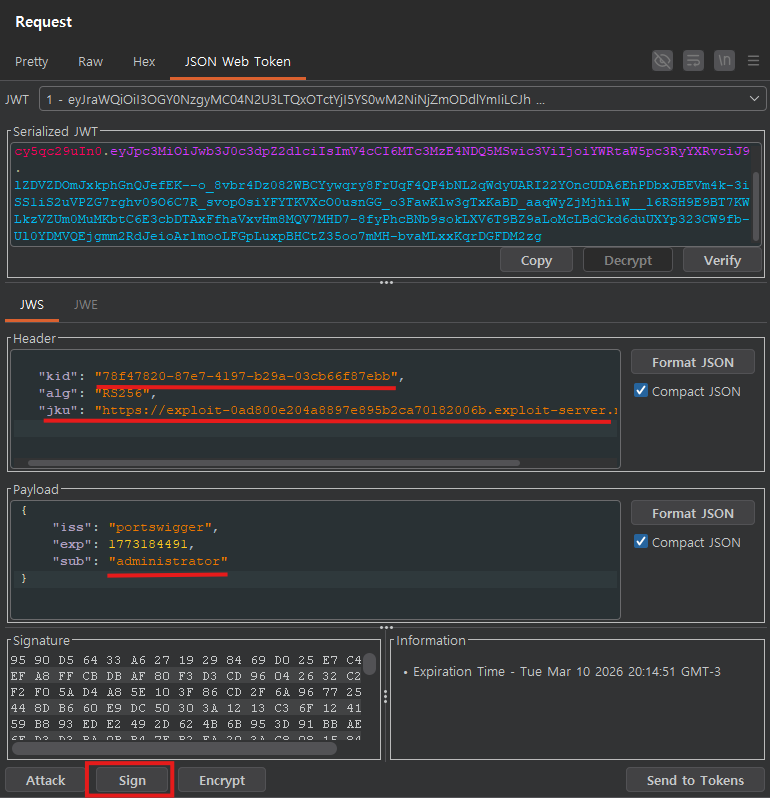This screenshot has height=798, width=770.
Task: Click the Sign button
Action: [x=131, y=780]
